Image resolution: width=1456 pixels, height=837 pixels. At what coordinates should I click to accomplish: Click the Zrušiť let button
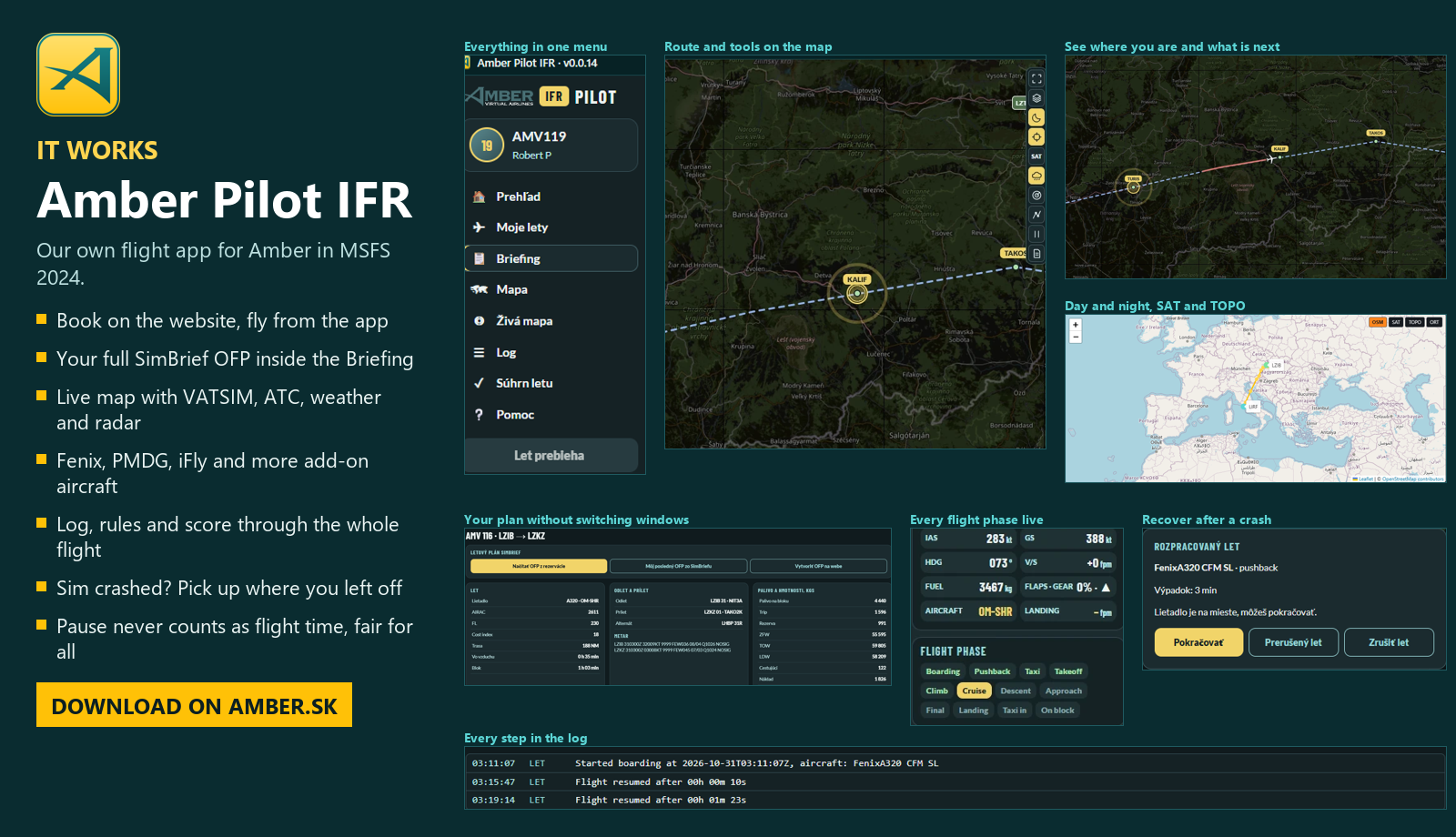click(1389, 642)
